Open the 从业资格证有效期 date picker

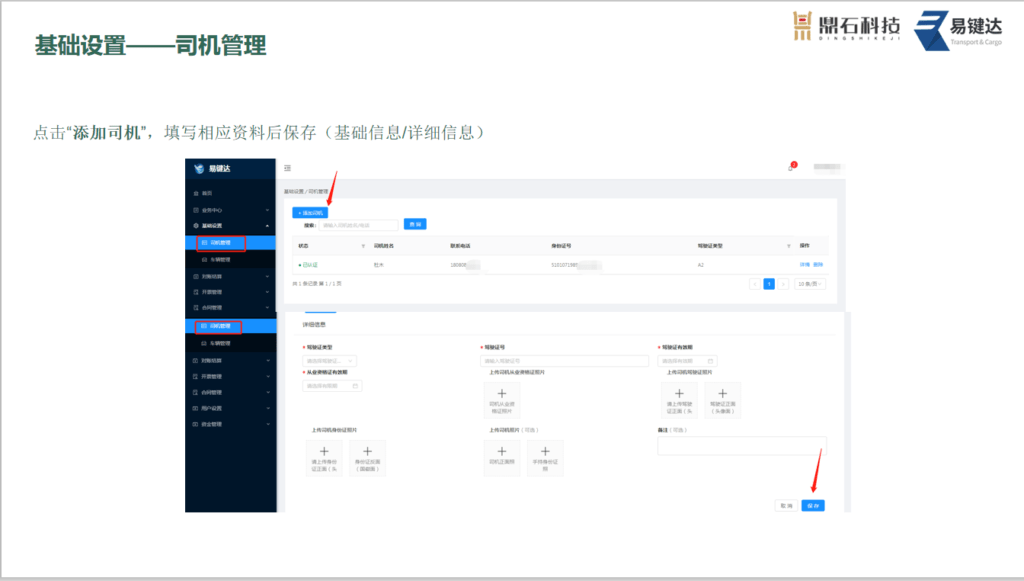pyautogui.click(x=332, y=386)
